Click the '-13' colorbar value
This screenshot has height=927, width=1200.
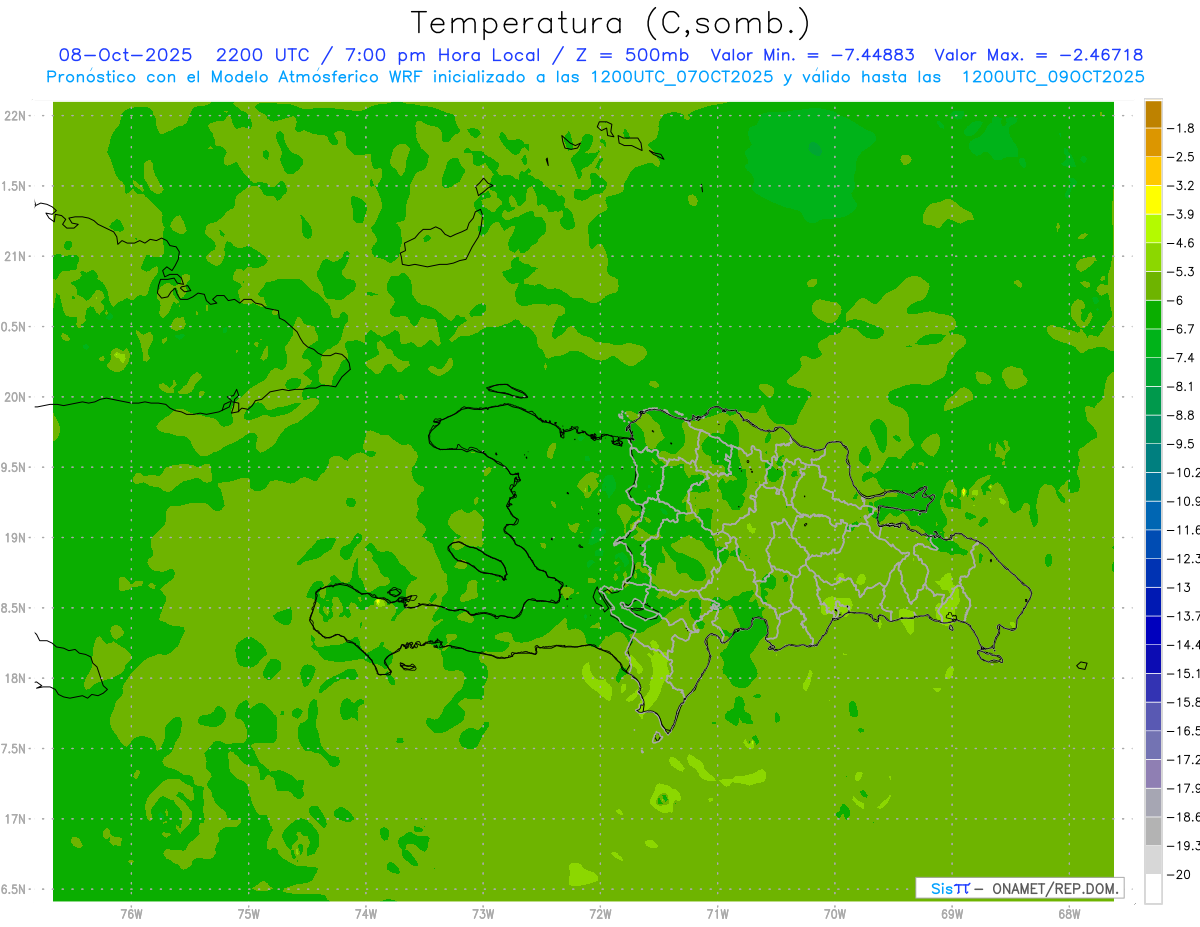click(1180, 587)
